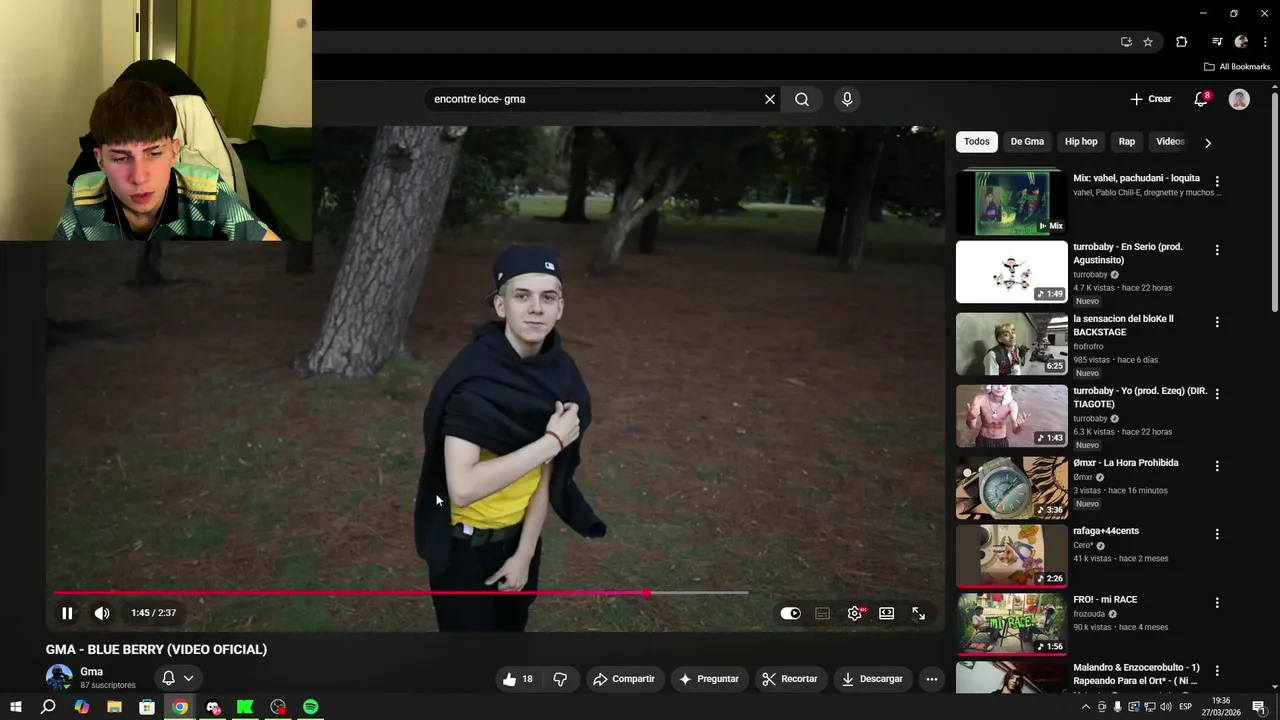The height and width of the screenshot is (720, 1280).
Task: Open Discord from the taskbar
Action: coord(213,707)
